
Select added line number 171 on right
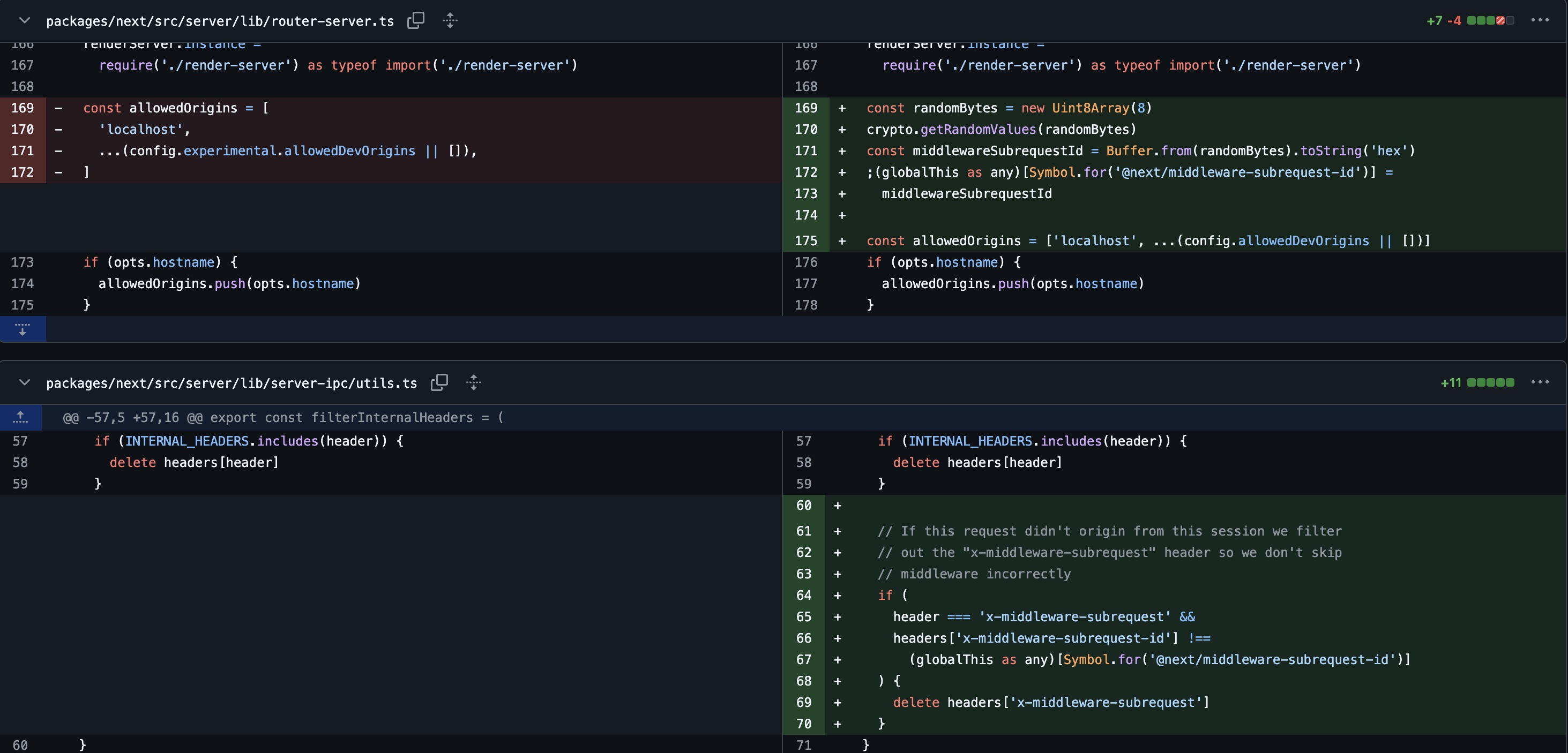click(x=806, y=150)
